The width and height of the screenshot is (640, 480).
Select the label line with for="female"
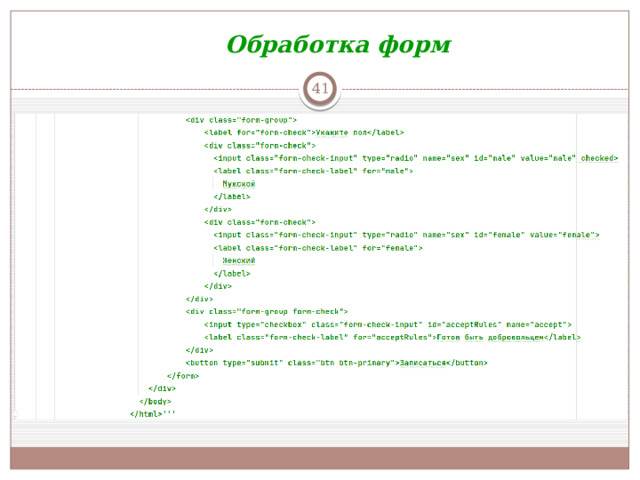318,248
